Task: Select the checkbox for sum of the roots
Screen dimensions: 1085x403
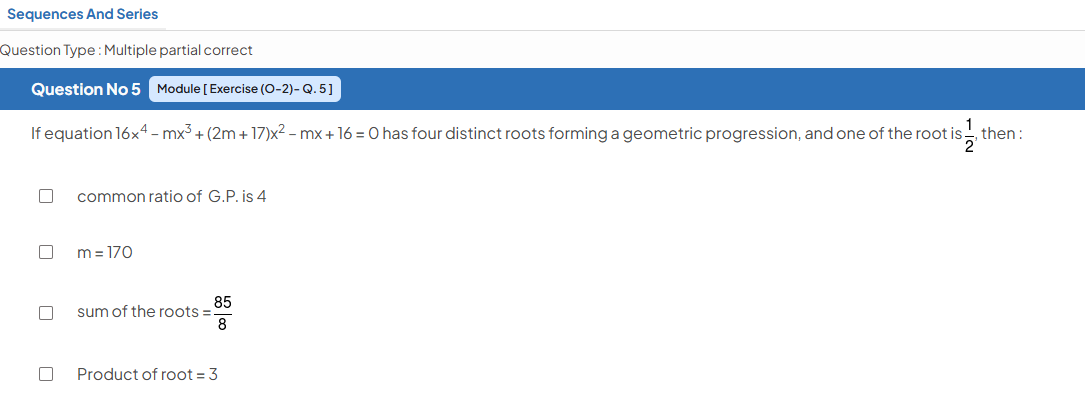Action: tap(46, 313)
